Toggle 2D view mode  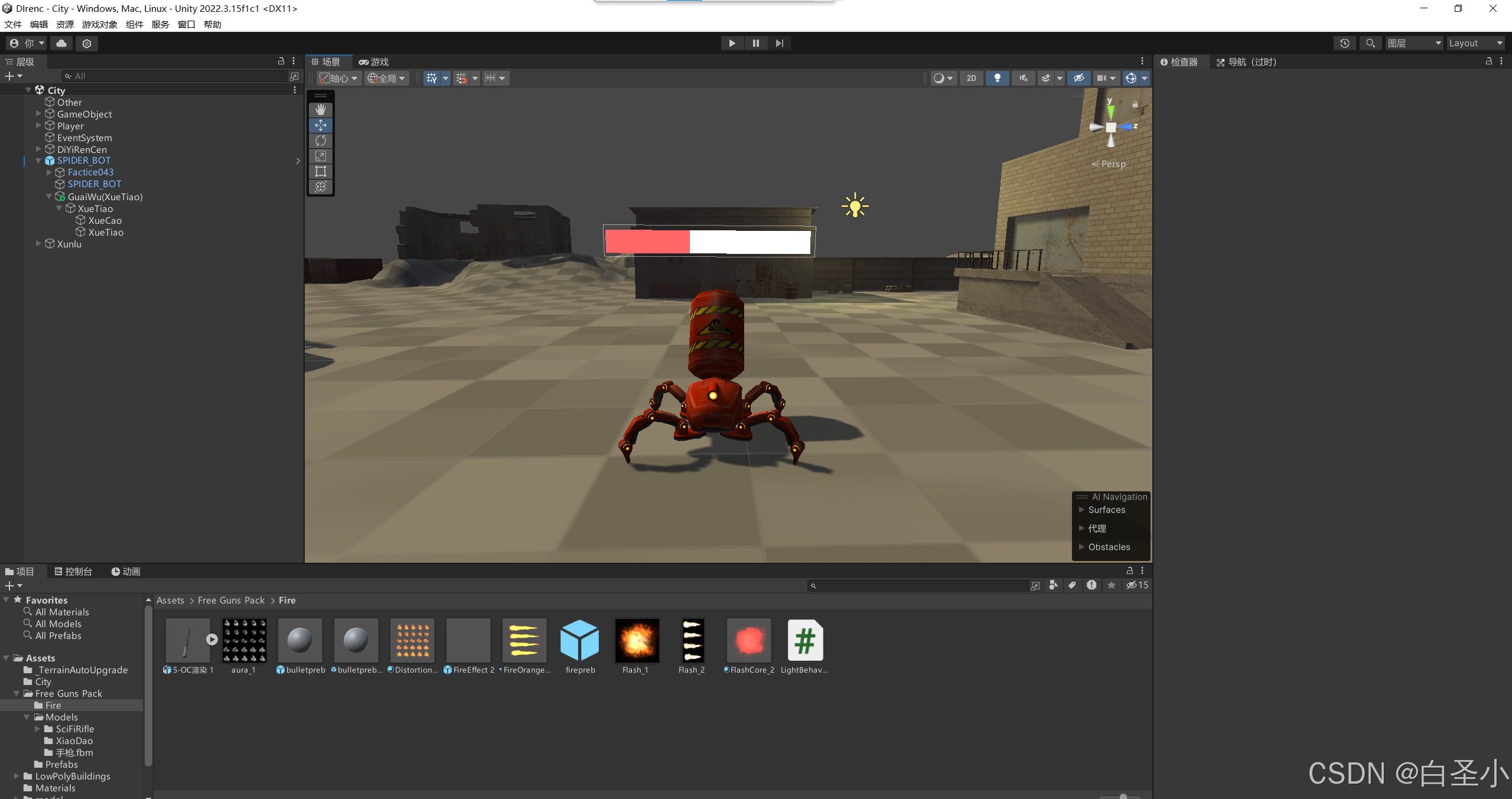[971, 78]
